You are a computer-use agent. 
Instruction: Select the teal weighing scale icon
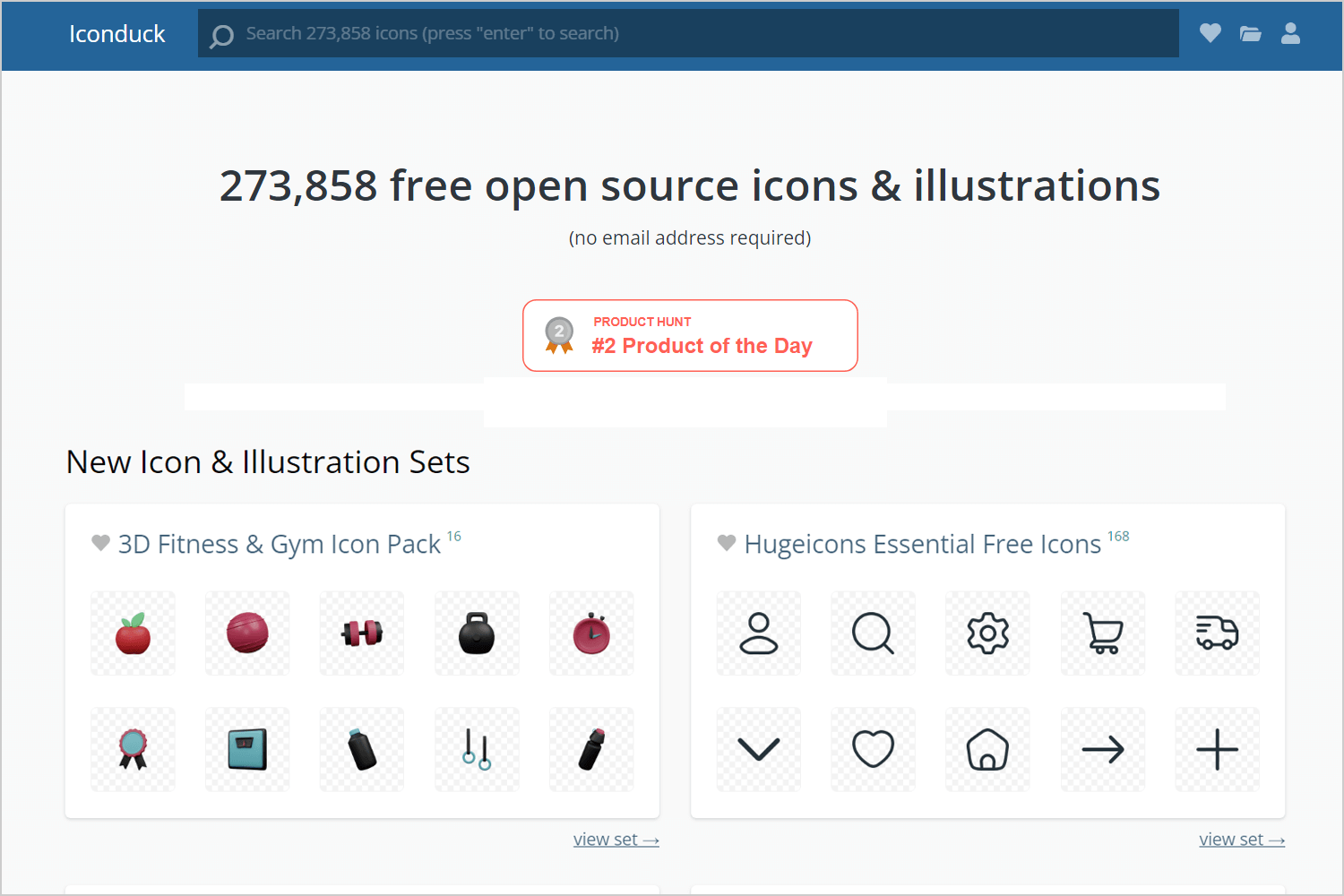coord(247,749)
